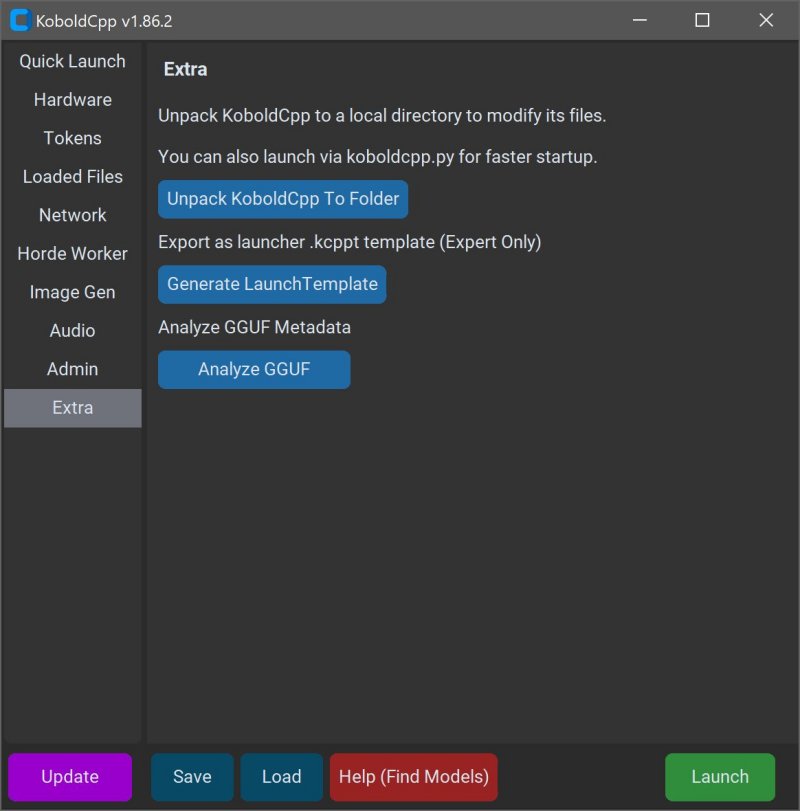Screen dimensions: 800x811
Task: Click the KoboldCpp app icon in title bar
Action: click(x=20, y=20)
